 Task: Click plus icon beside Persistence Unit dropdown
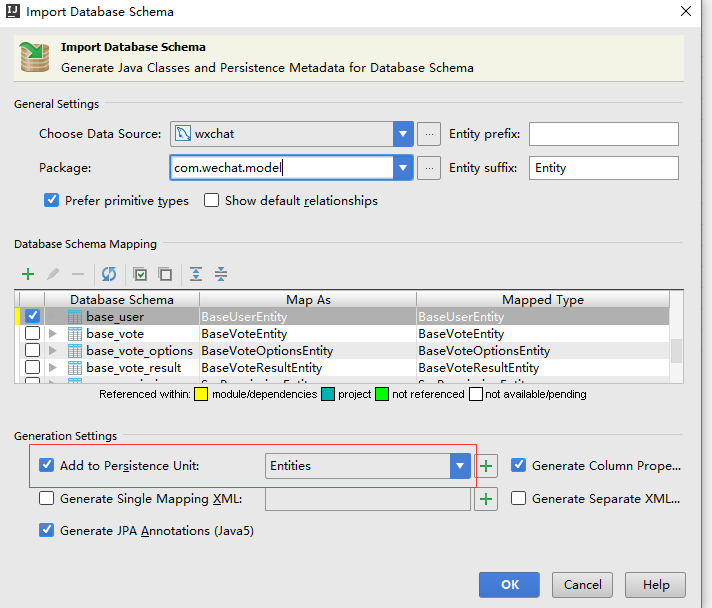click(x=486, y=466)
